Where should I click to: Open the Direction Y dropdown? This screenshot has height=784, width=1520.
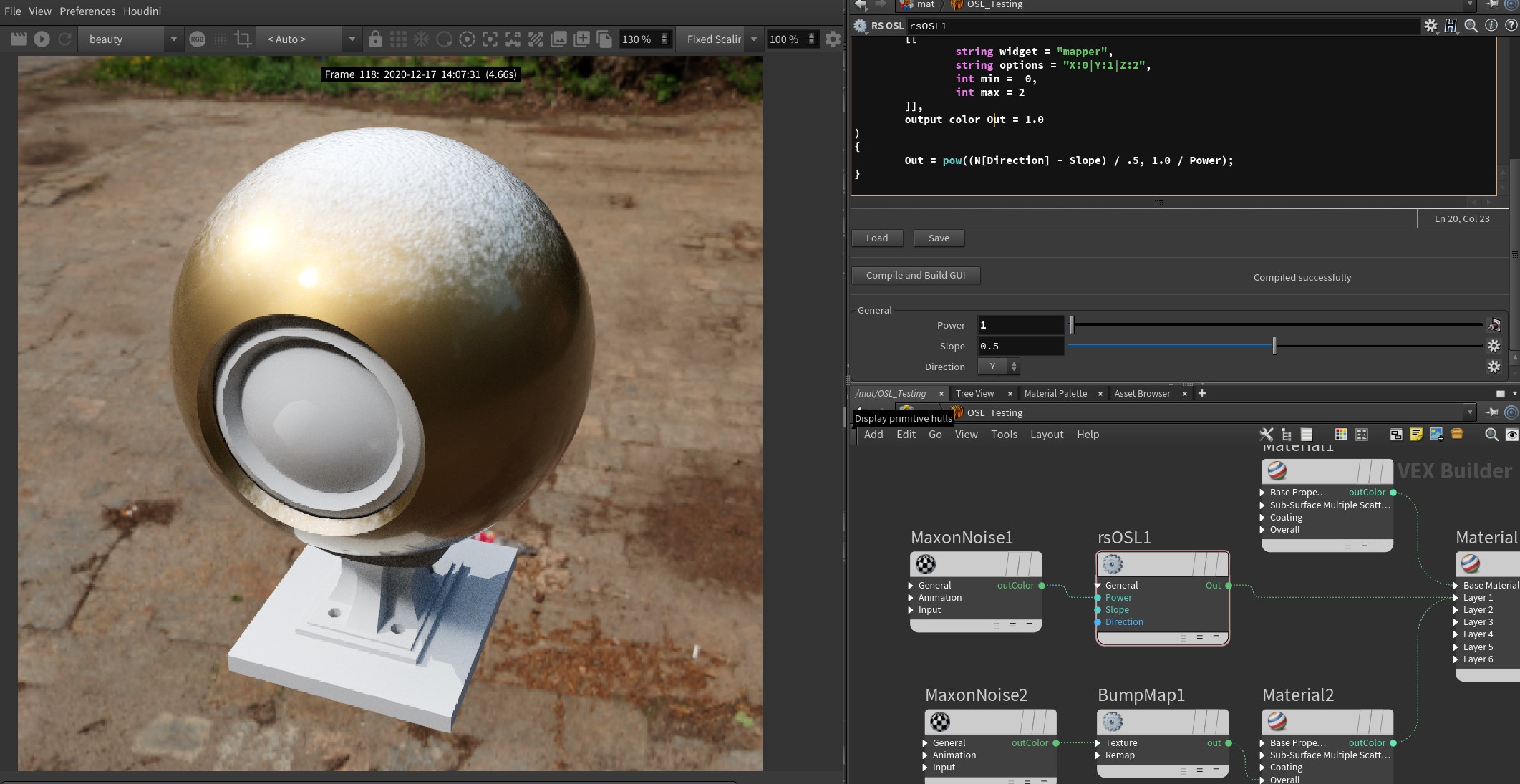998,367
